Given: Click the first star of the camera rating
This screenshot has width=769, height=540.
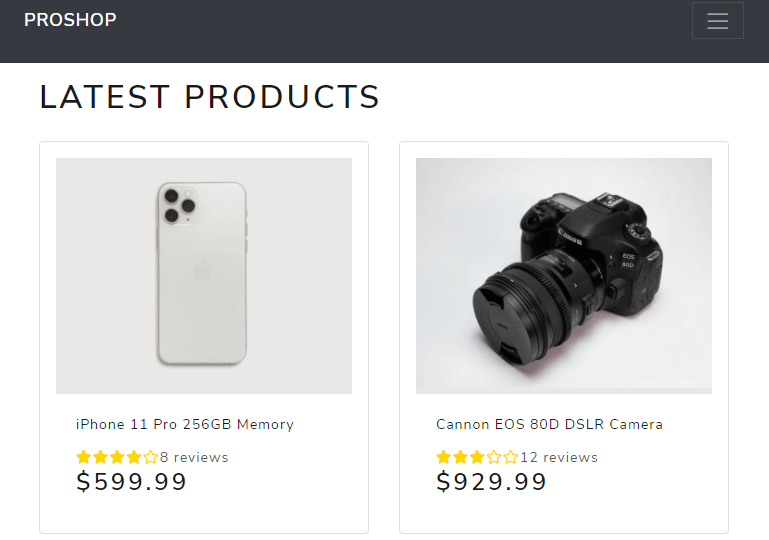Looking at the screenshot, I should [x=444, y=457].
